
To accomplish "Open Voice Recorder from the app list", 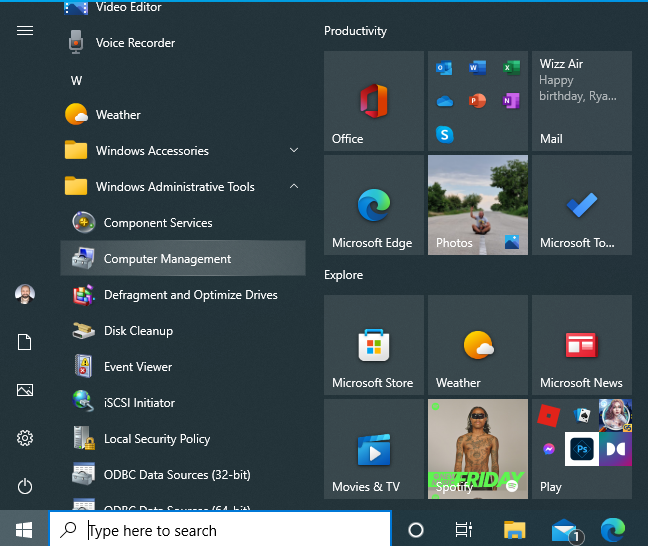I will pos(183,43).
